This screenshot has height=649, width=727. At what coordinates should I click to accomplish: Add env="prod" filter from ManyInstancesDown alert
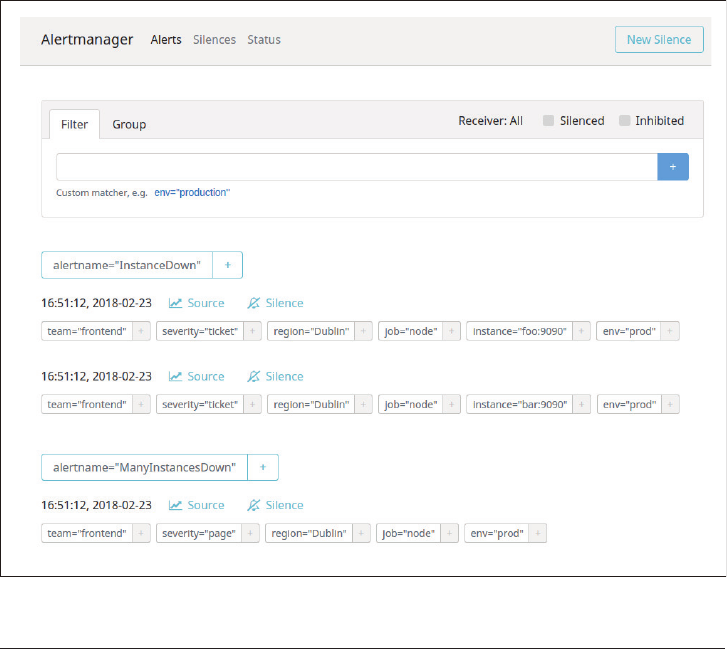click(x=538, y=533)
